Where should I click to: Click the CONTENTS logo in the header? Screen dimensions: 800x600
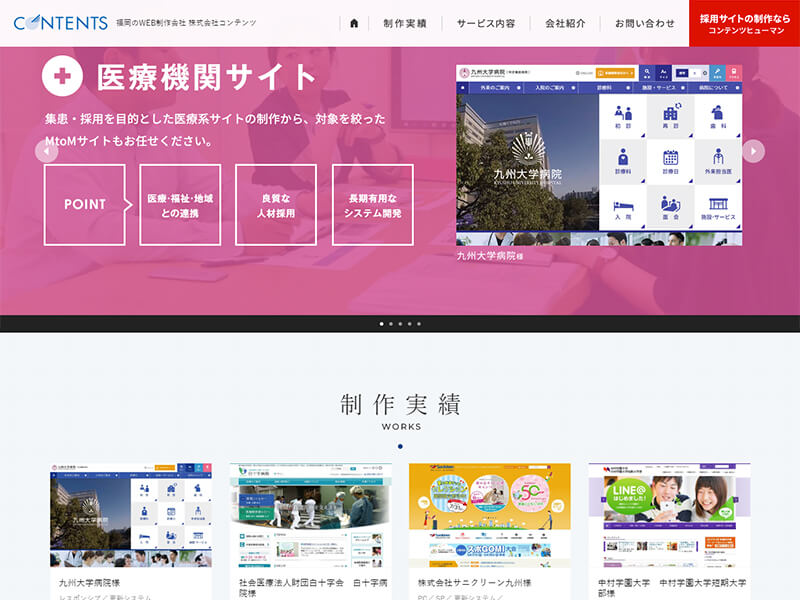tap(60, 23)
